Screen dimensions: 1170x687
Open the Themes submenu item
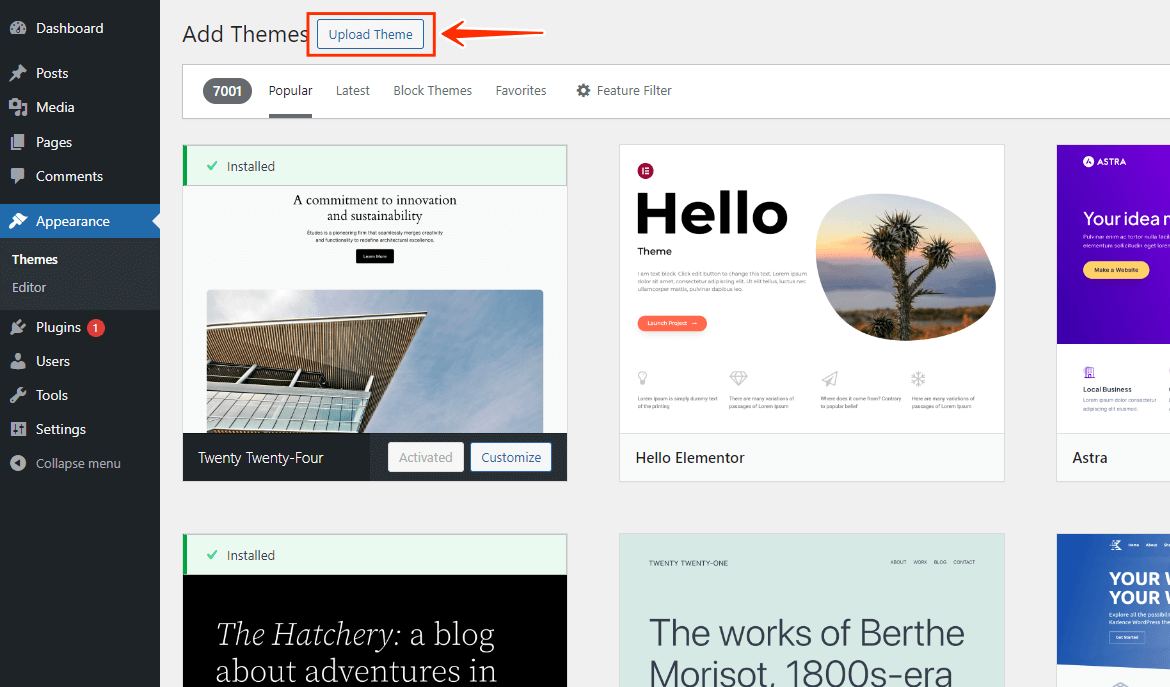click(x=35, y=260)
